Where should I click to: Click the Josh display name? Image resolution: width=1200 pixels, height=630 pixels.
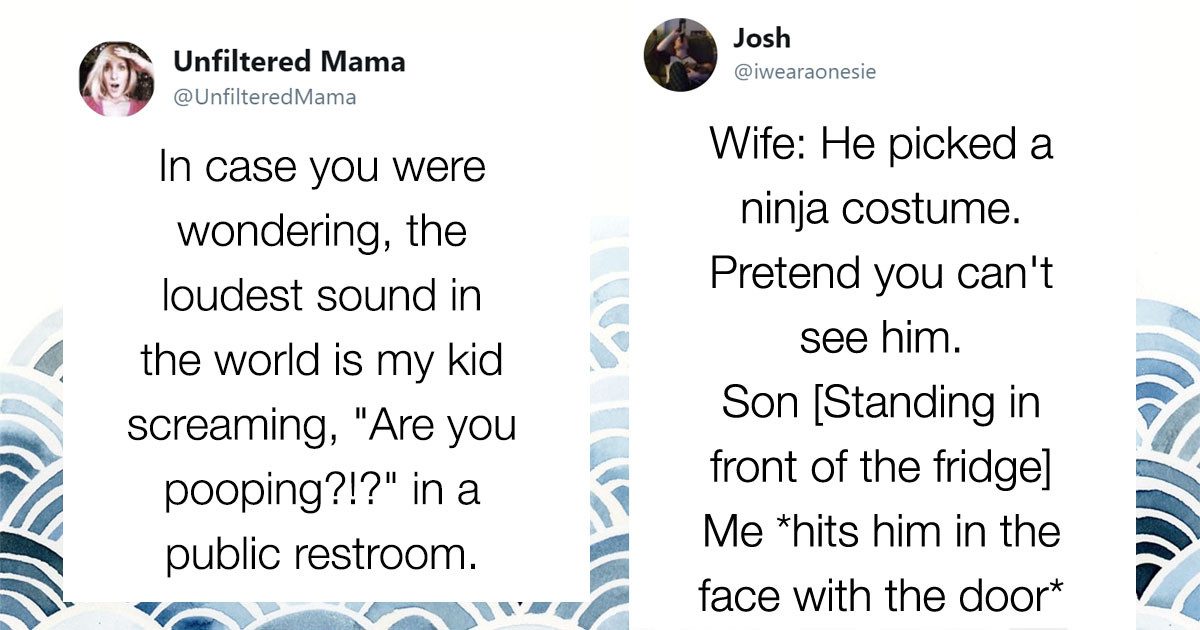[761, 38]
